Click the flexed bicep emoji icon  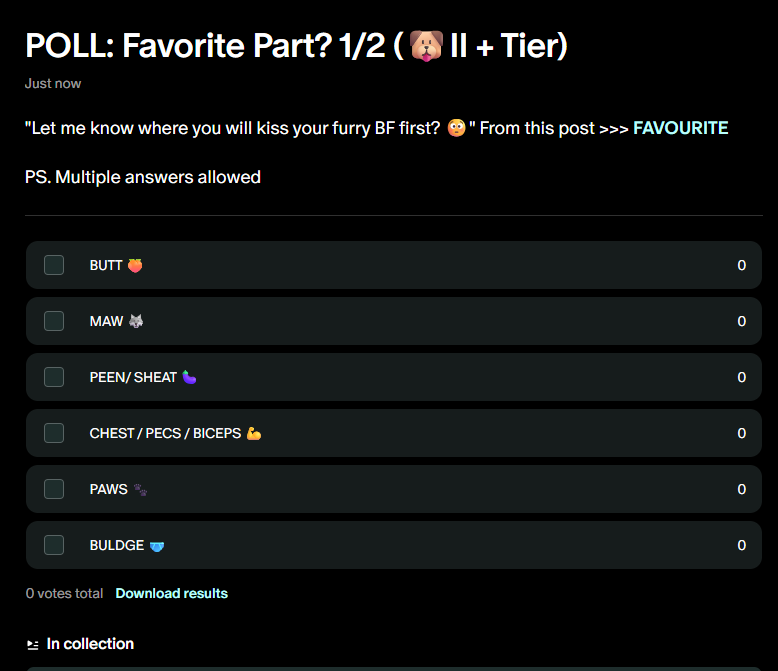pos(253,433)
